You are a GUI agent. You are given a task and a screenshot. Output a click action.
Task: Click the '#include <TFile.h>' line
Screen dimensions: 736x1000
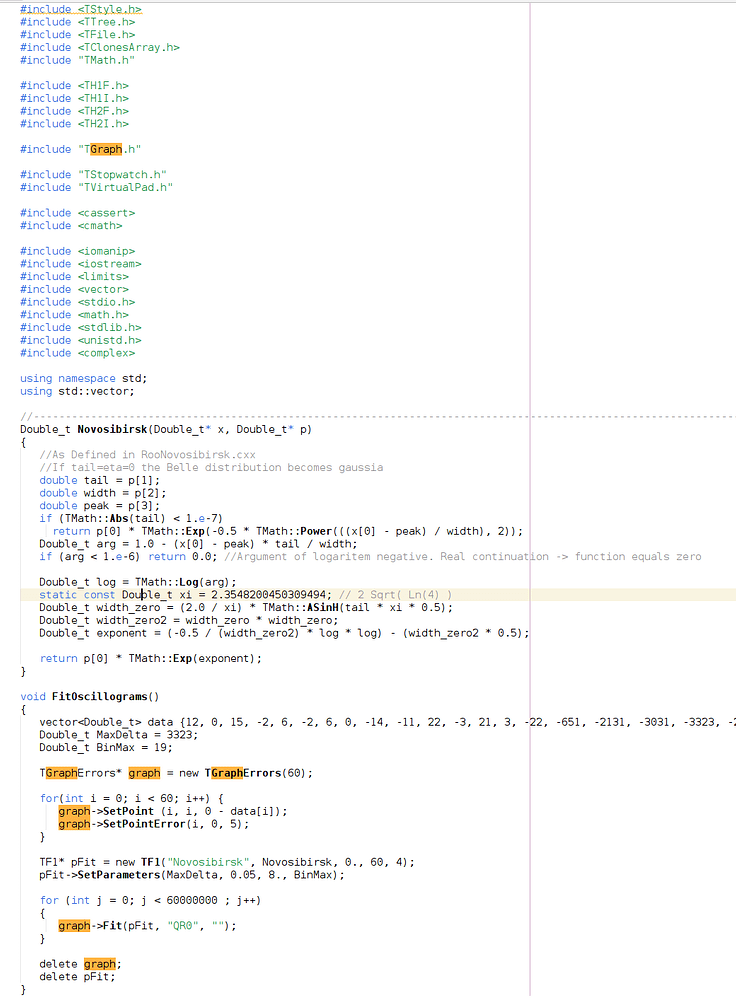pyautogui.click(x=77, y=34)
